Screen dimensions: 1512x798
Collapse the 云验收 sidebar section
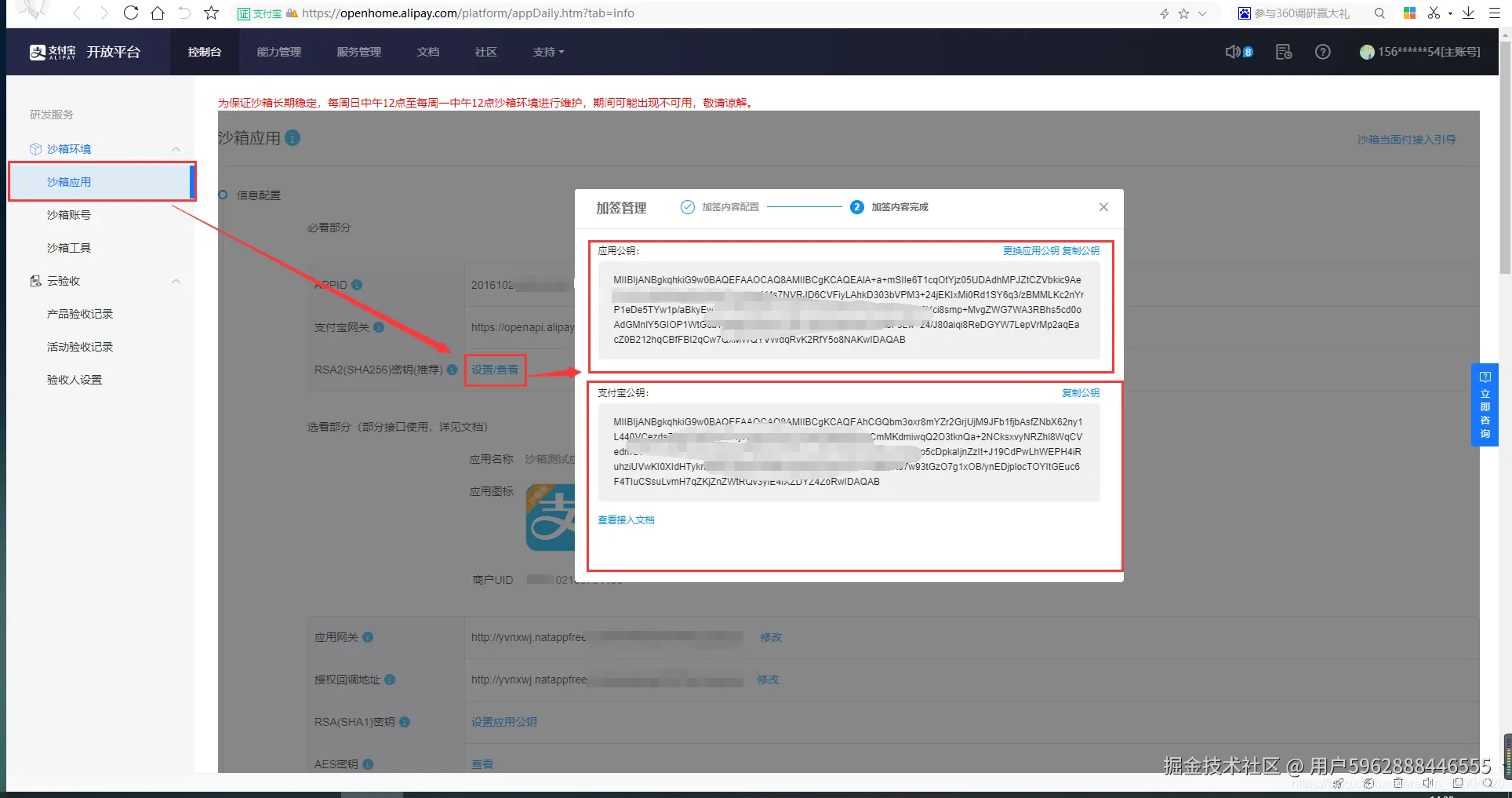click(x=176, y=281)
